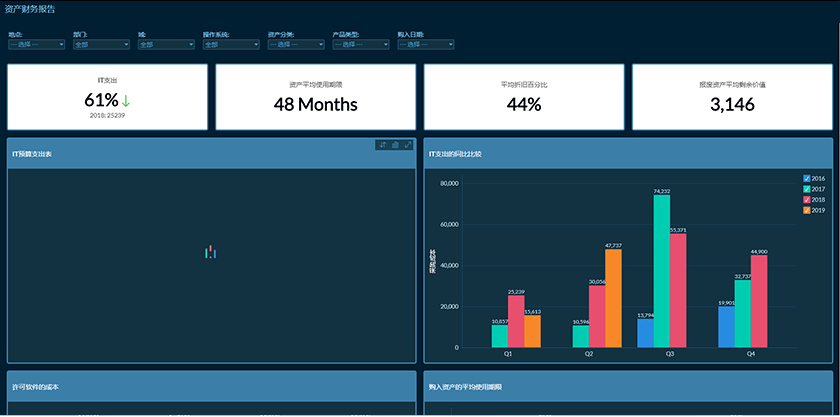Open the 产品类型 dropdown
This screenshot has width=840, height=417.
point(361,44)
